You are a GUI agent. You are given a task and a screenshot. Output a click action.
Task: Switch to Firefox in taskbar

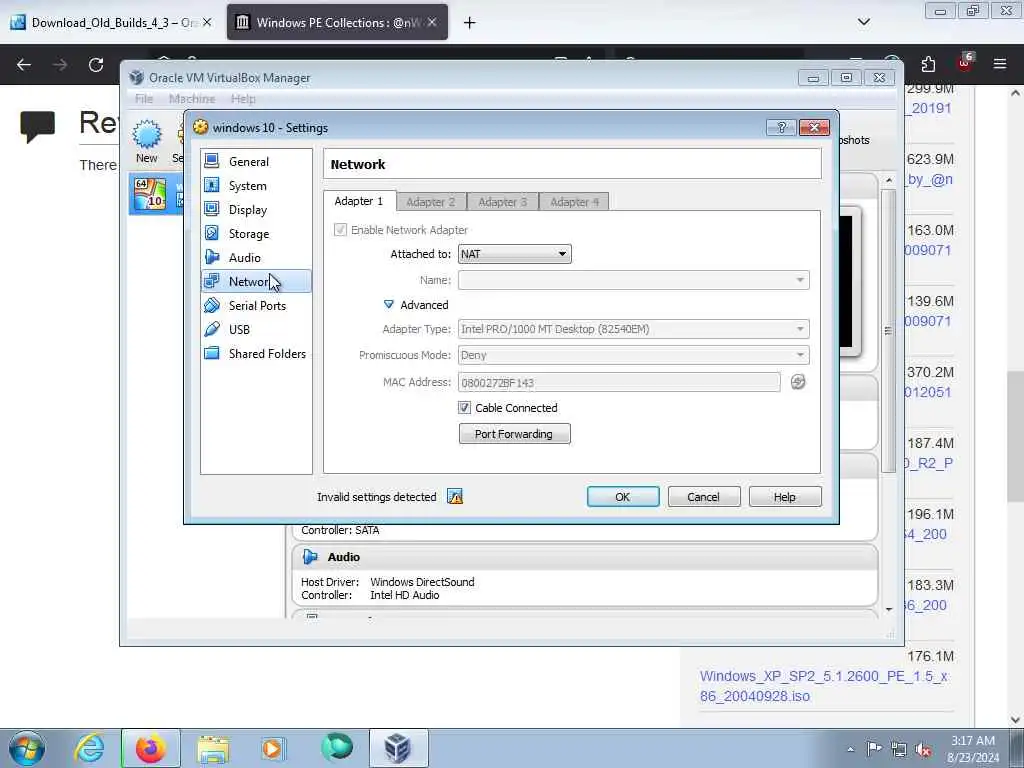[150, 748]
